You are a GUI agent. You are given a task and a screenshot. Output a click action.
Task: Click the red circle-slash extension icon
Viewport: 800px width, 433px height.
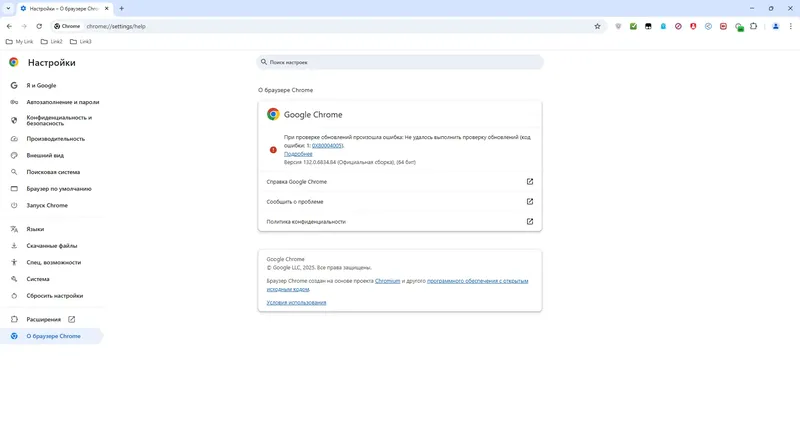[x=678, y=26]
